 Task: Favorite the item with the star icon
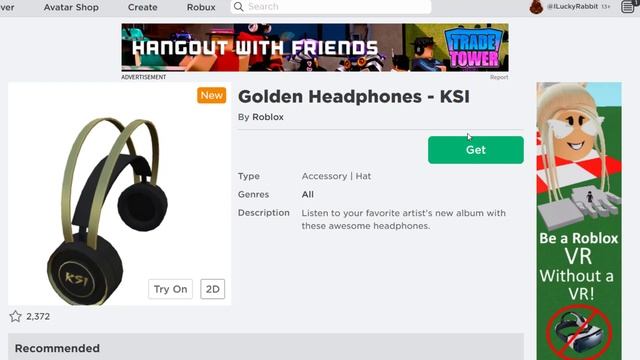[16, 316]
